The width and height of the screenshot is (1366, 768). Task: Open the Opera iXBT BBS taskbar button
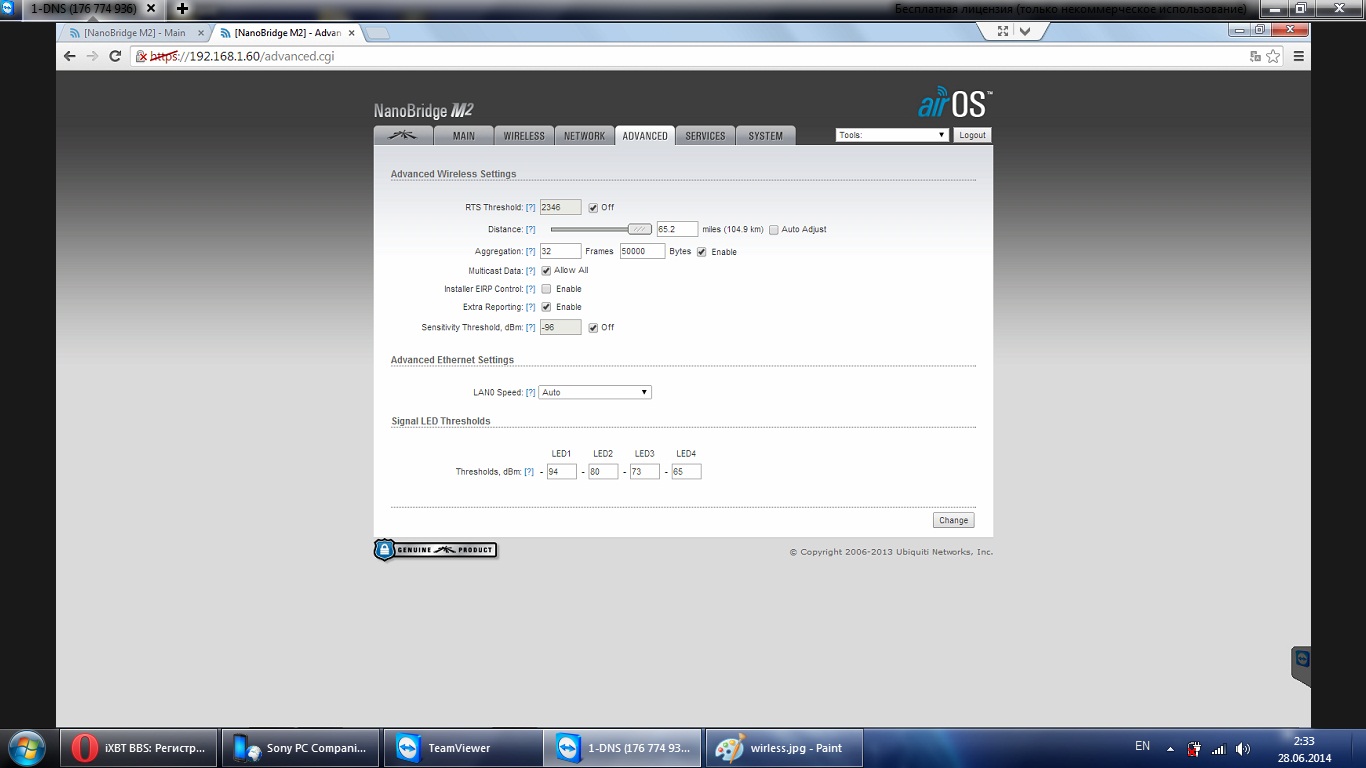pyautogui.click(x=141, y=748)
